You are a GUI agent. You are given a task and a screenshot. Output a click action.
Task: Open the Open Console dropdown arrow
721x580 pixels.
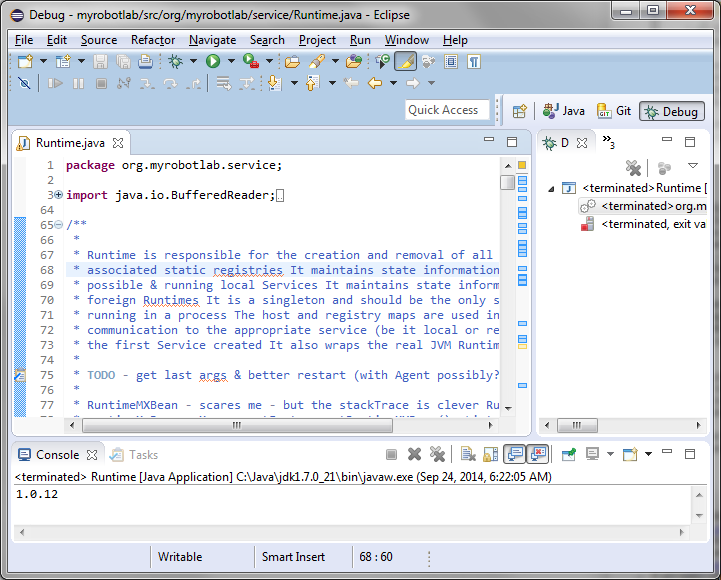tap(648, 454)
